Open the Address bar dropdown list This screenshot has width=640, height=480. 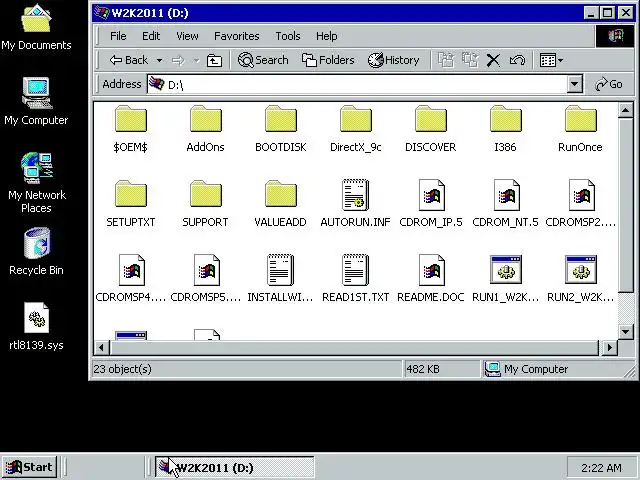tap(574, 84)
